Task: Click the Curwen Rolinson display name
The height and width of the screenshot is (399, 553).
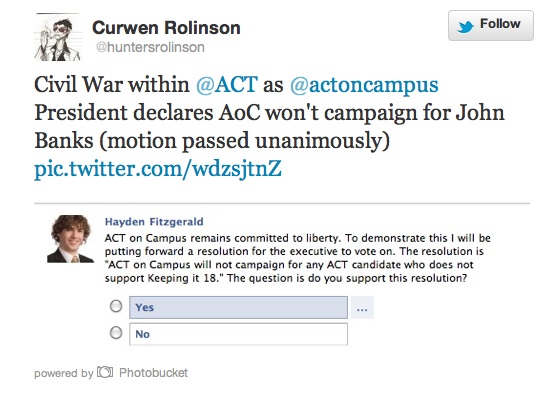Action: (166, 28)
